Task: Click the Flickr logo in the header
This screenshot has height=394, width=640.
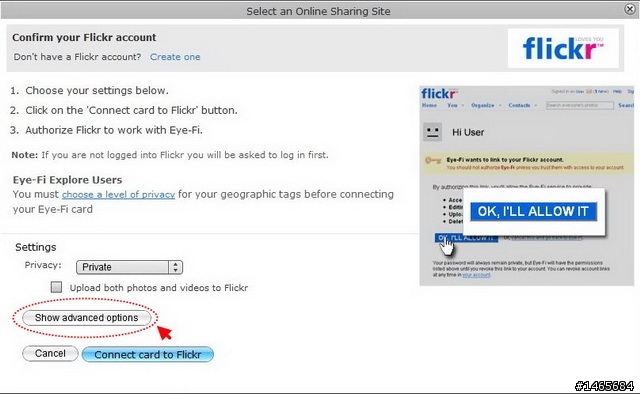Action: click(x=563, y=48)
